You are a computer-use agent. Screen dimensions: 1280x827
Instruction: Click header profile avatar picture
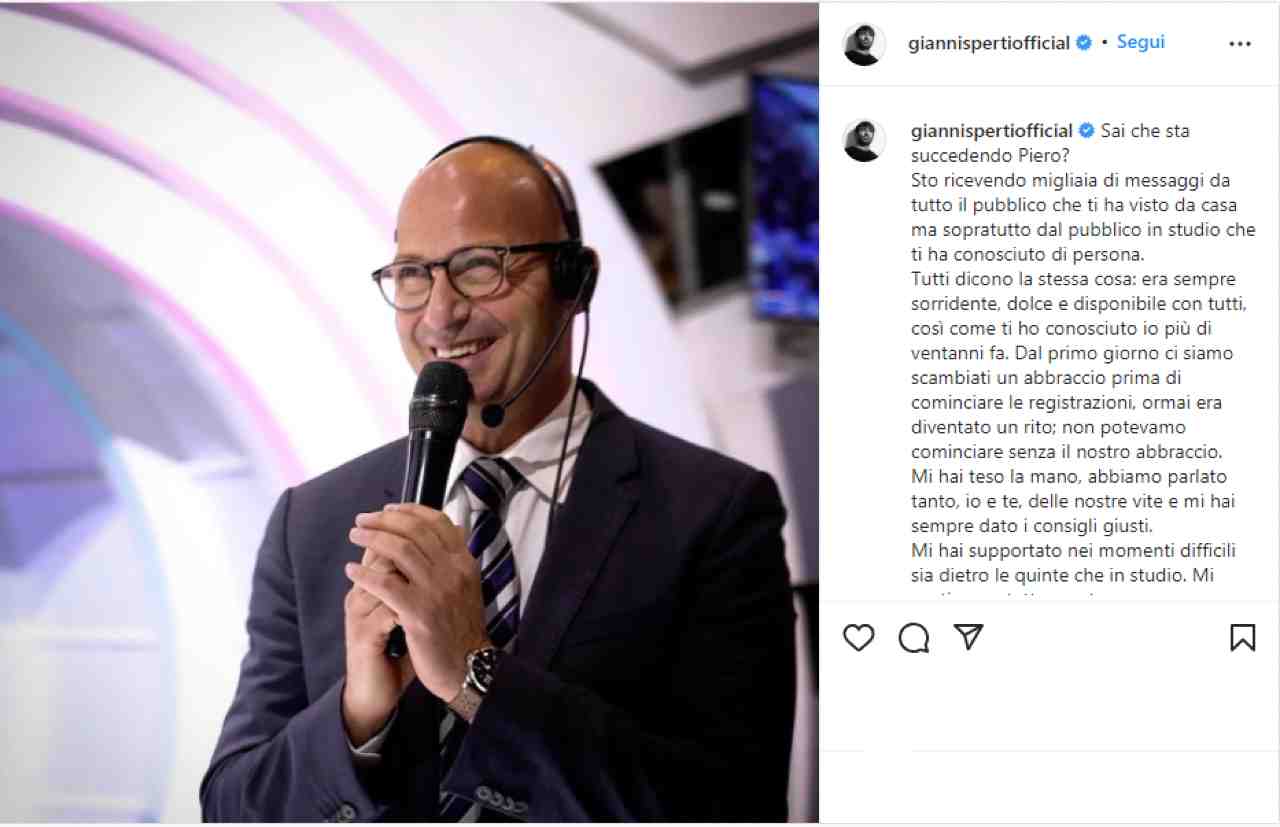pos(864,44)
